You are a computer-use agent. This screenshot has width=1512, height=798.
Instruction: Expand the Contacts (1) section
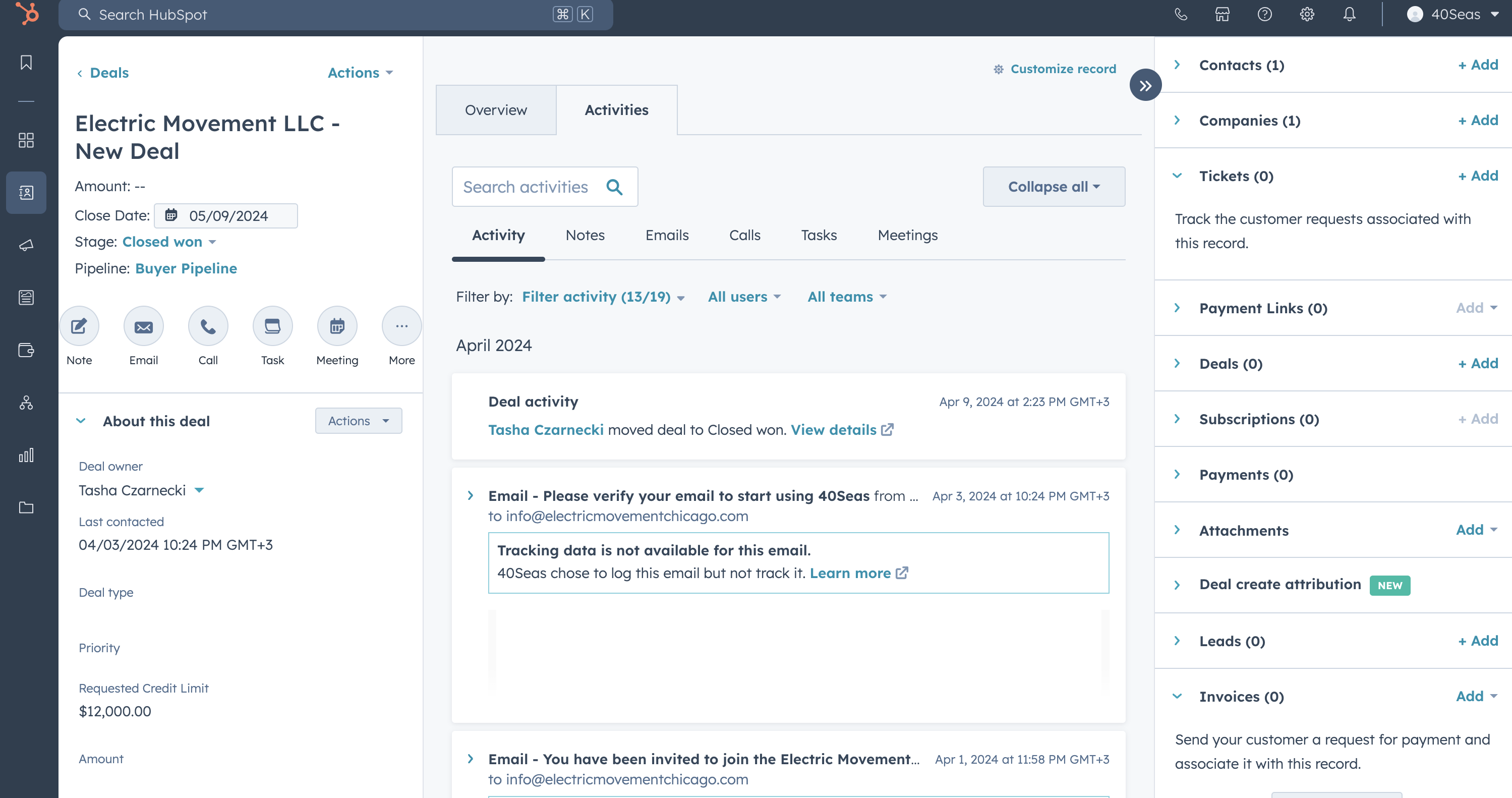[x=1177, y=65]
